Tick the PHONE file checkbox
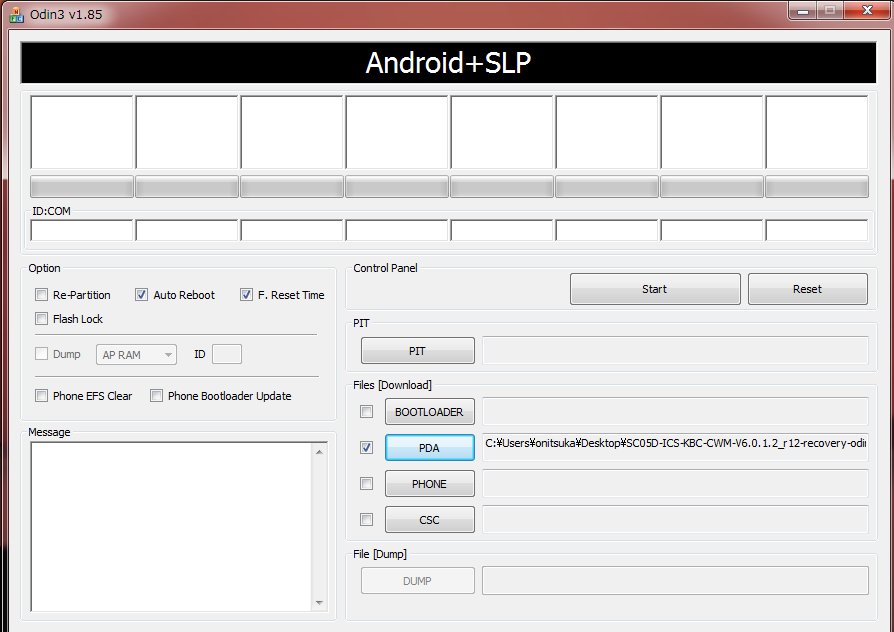This screenshot has height=632, width=894. click(x=367, y=484)
